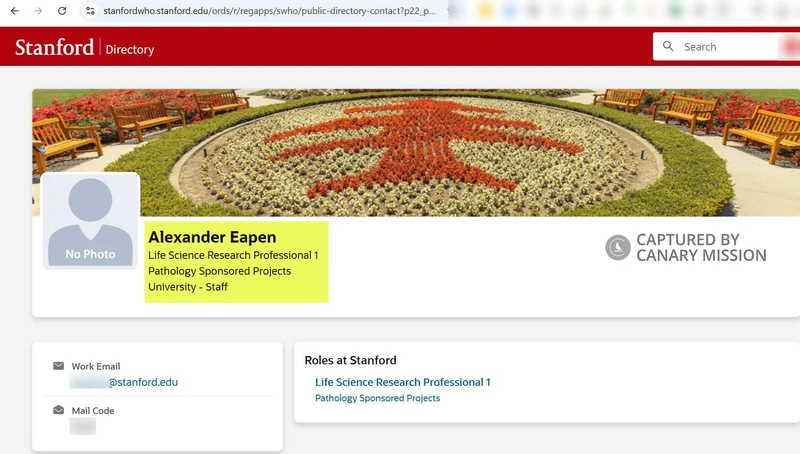The width and height of the screenshot is (800, 454).
Task: Select the name Alexander Eapen
Action: pyautogui.click(x=212, y=237)
